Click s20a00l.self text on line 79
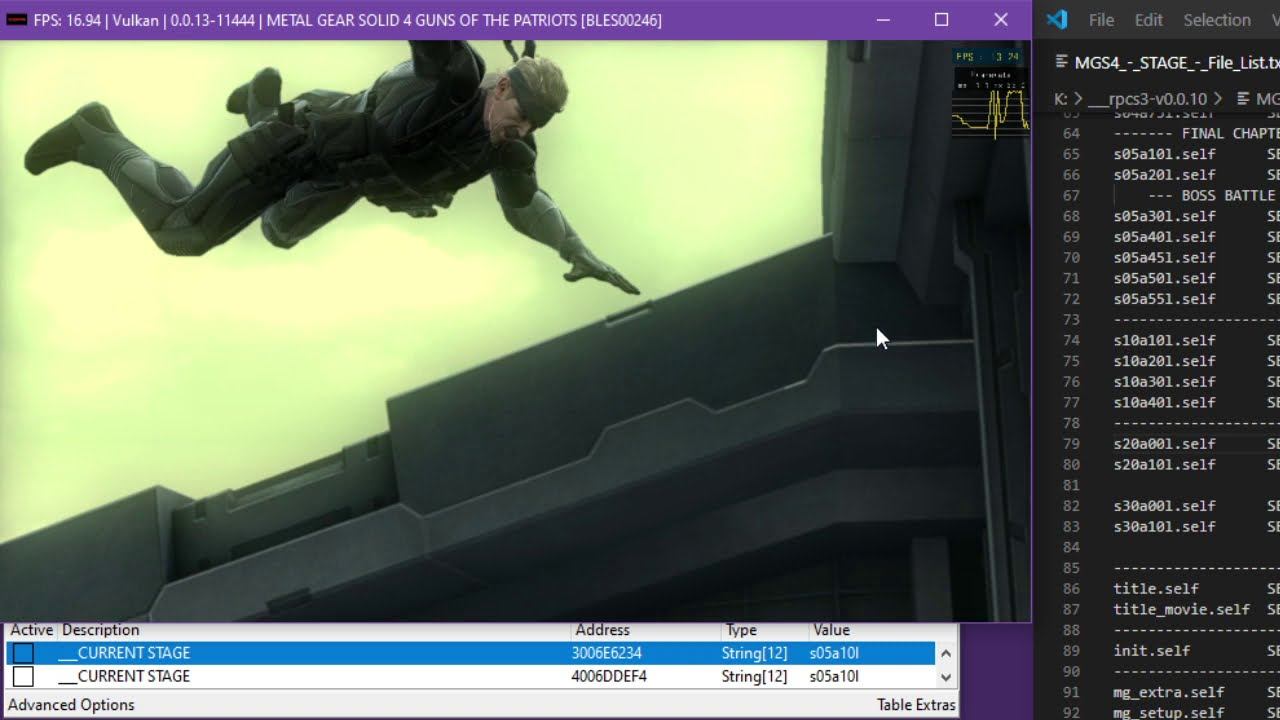Screen dimensions: 1280x720 [1165, 444]
